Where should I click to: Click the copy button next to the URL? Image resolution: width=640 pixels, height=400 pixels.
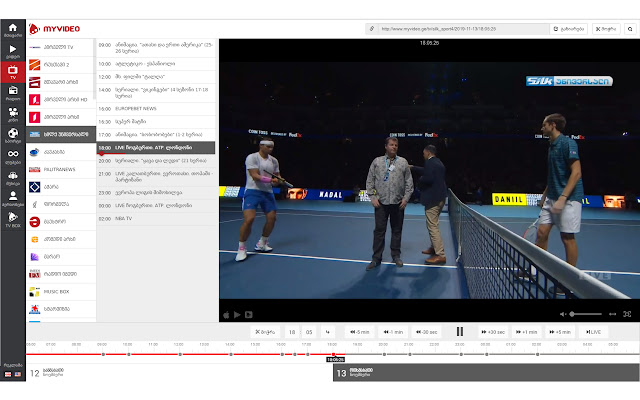tap(569, 29)
